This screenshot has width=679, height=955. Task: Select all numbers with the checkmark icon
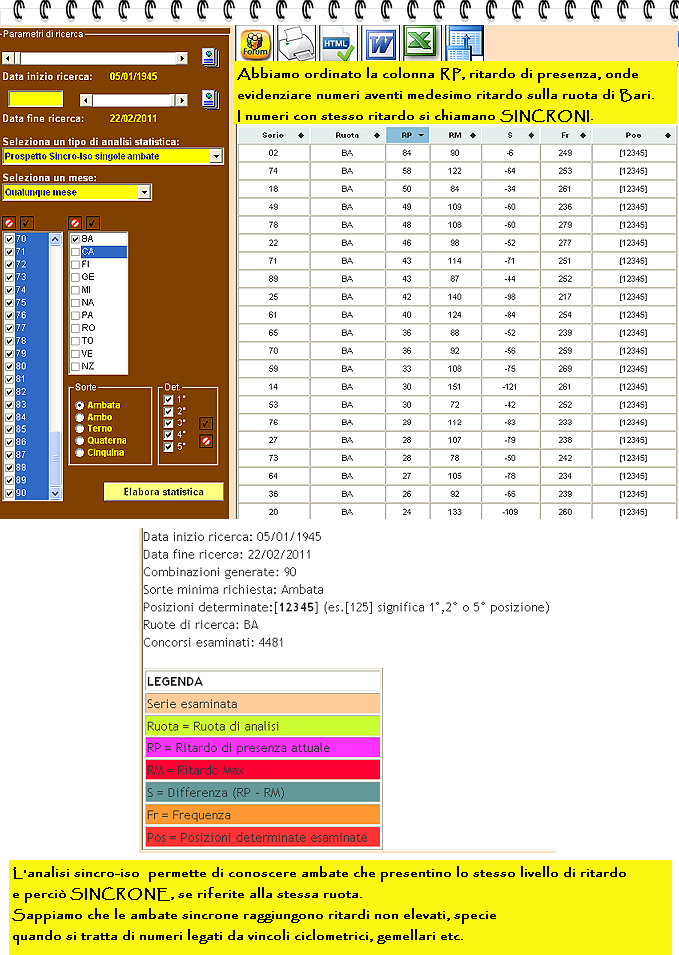click(x=27, y=222)
